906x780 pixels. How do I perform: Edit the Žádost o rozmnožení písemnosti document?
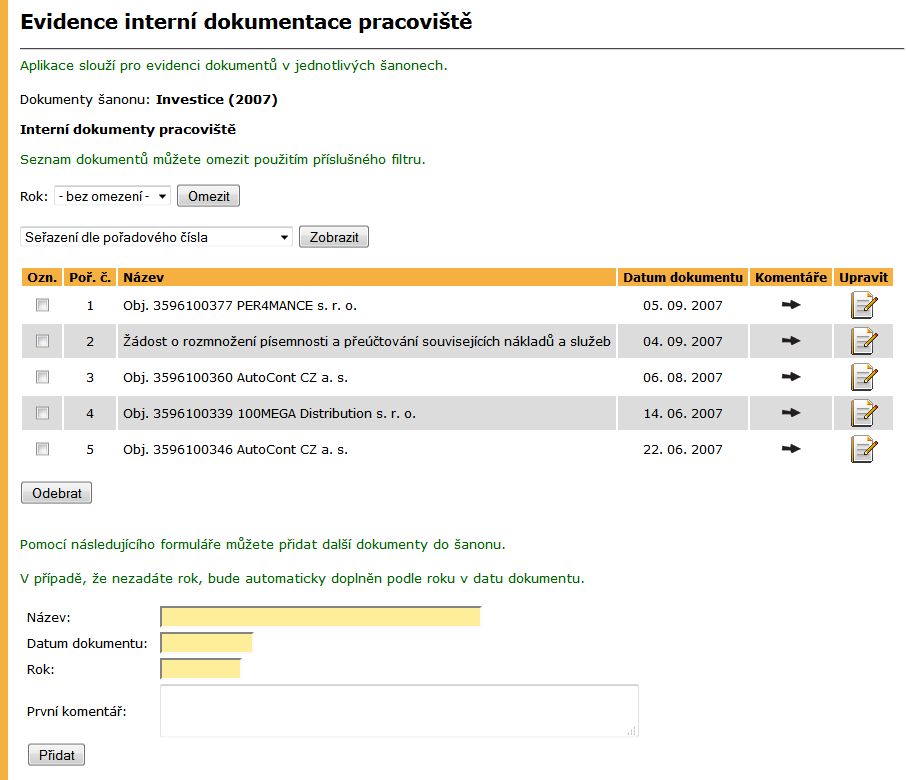click(x=864, y=341)
